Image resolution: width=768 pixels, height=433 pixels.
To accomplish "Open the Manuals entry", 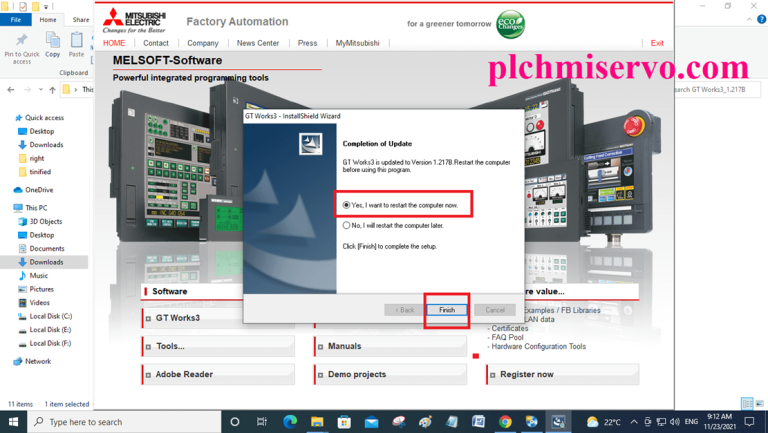I will (x=390, y=346).
